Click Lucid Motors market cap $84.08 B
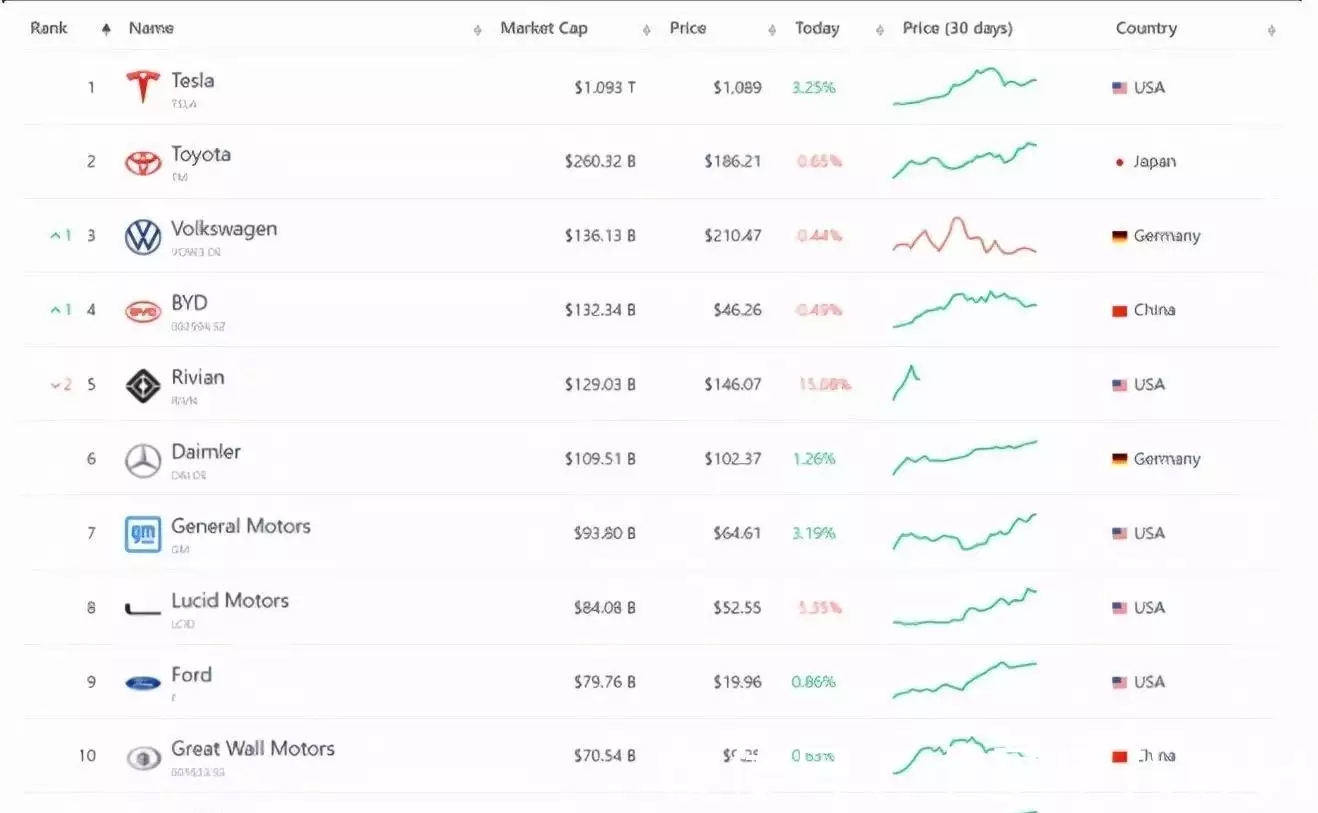The image size is (1318, 813). coord(605,608)
